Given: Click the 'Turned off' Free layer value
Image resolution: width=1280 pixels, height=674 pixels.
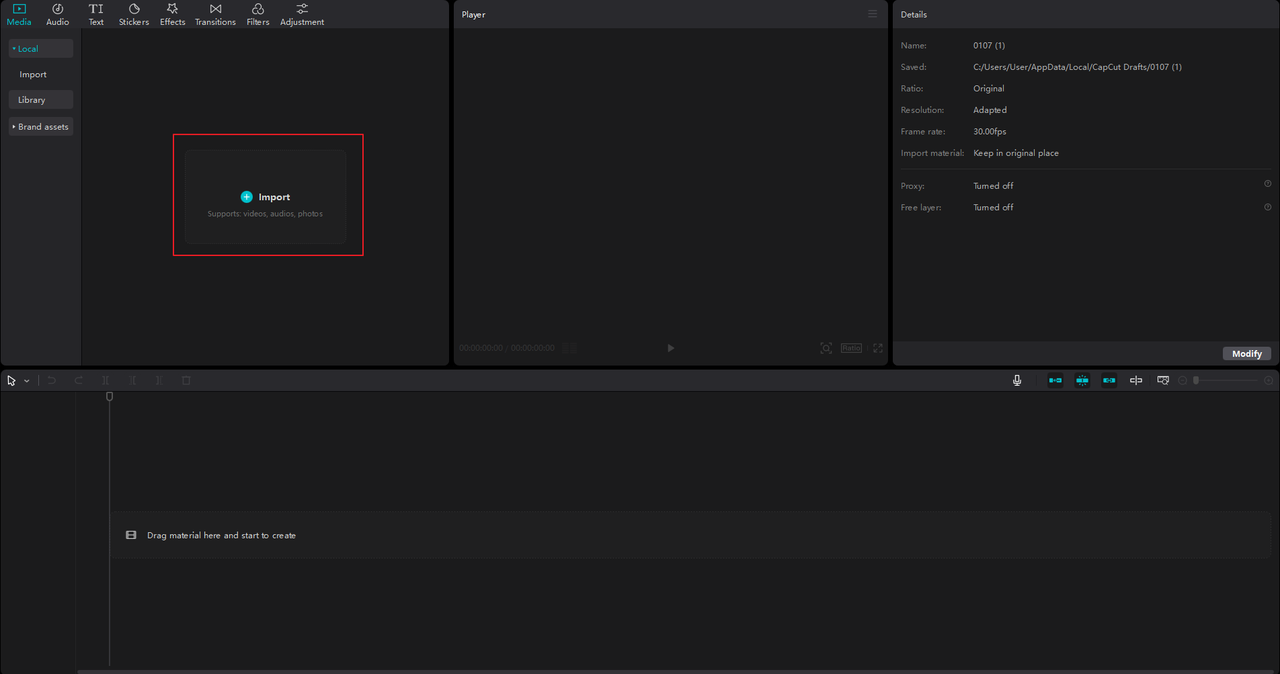Looking at the screenshot, I should (x=993, y=207).
